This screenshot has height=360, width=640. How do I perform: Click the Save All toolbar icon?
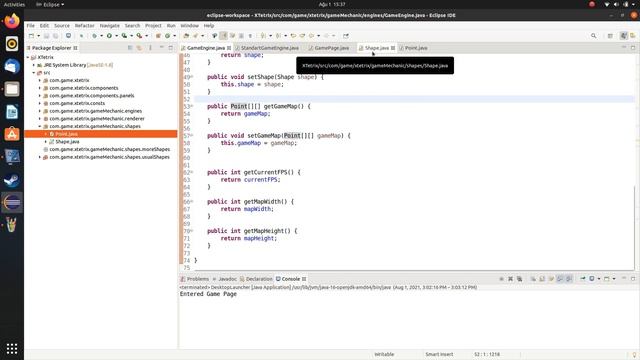click(56, 36)
